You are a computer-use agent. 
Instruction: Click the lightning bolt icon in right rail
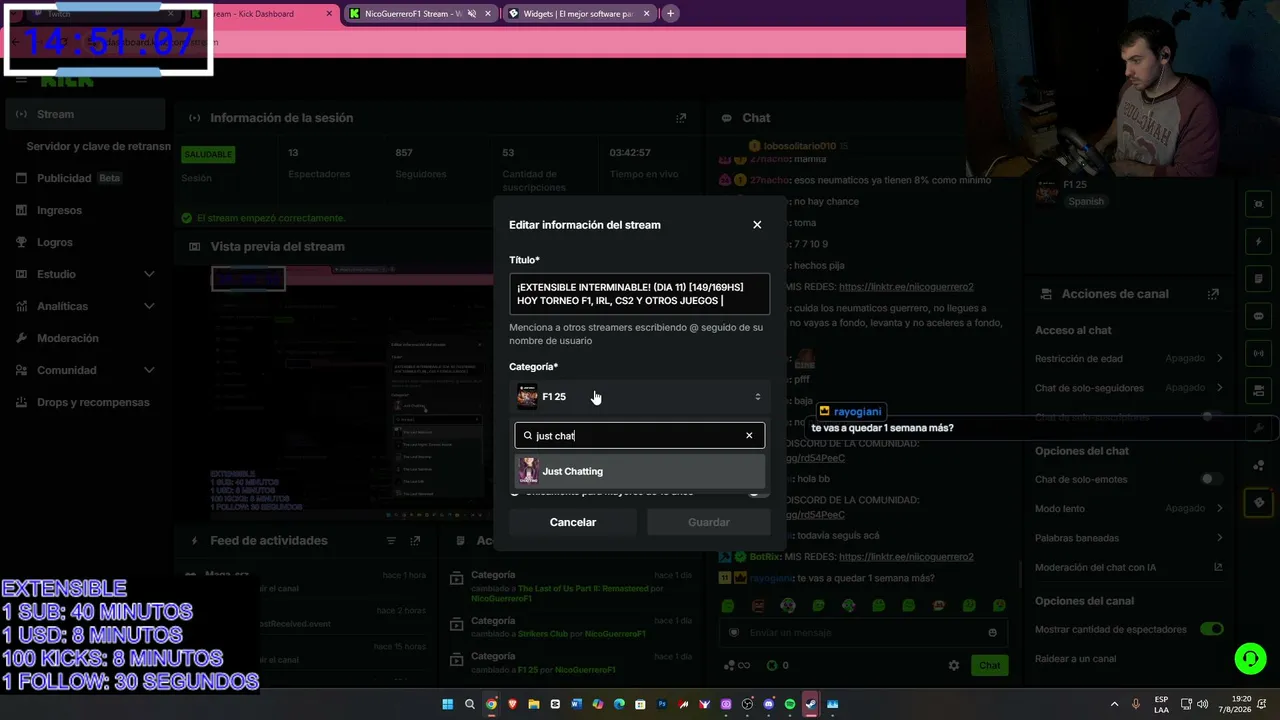point(1258,242)
